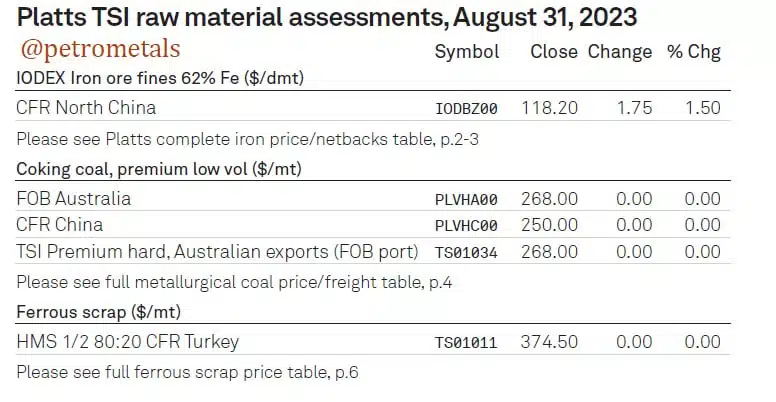Select the HMS 1/2 80:20 CFR Turkey row

click(373, 342)
